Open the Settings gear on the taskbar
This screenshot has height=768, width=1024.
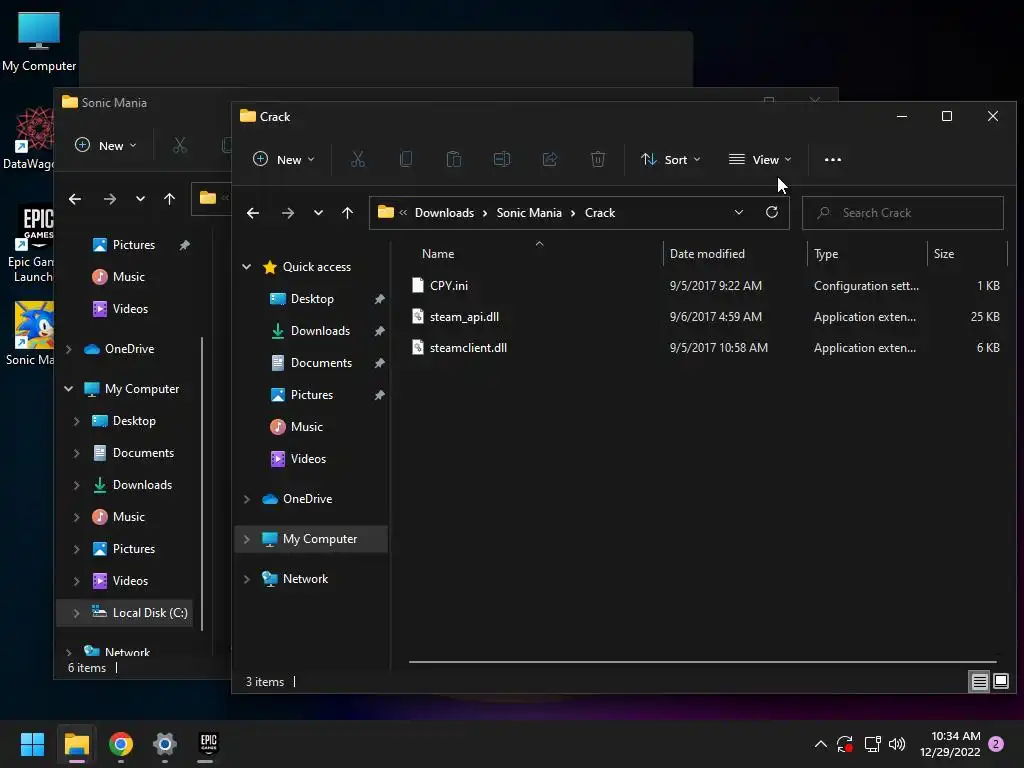pos(165,744)
